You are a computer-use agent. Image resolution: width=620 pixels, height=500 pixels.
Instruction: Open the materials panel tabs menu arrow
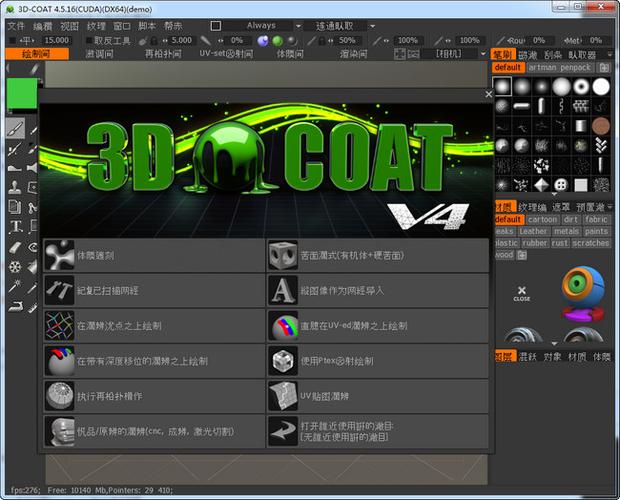point(610,207)
